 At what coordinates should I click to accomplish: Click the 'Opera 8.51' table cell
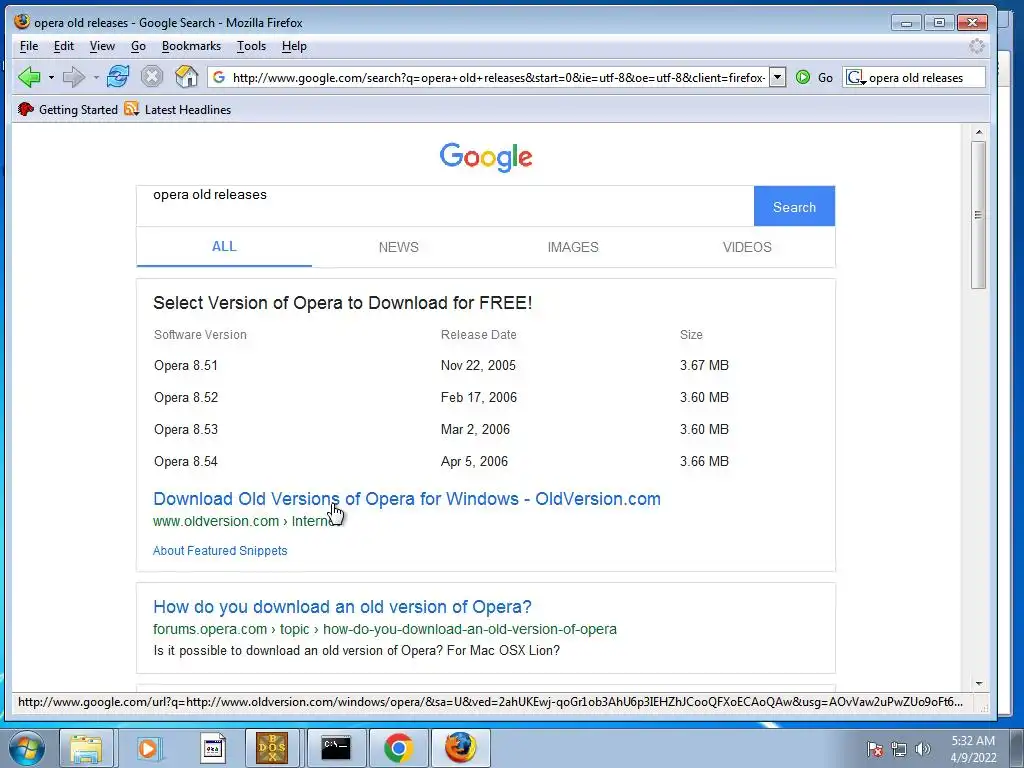click(186, 365)
